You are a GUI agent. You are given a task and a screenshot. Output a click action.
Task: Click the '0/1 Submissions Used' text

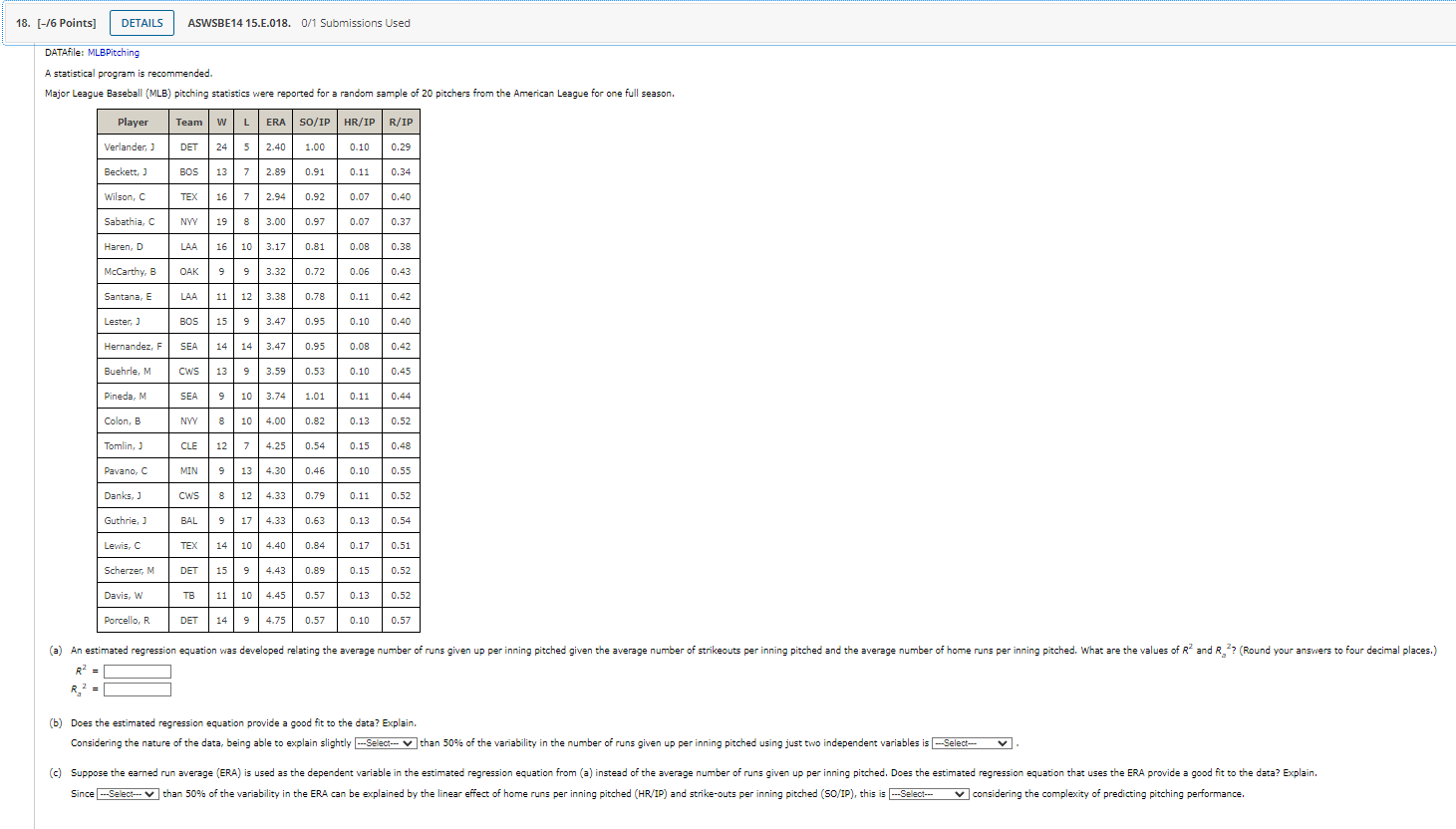pos(356,23)
